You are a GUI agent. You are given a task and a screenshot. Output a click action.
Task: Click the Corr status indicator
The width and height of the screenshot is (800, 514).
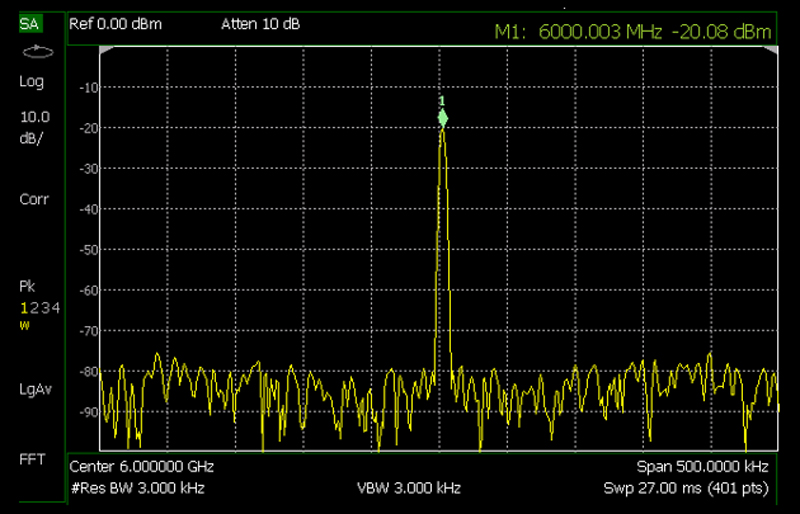(34, 199)
